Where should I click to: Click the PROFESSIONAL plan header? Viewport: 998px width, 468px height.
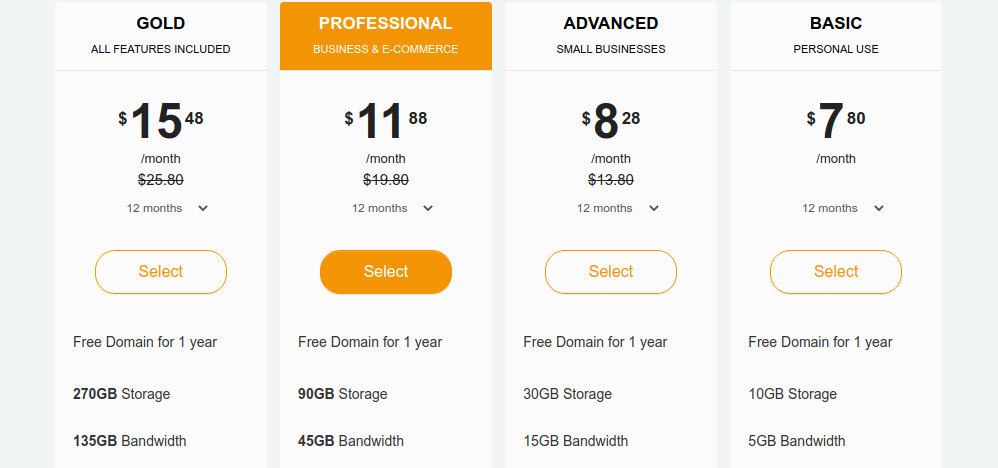386,23
